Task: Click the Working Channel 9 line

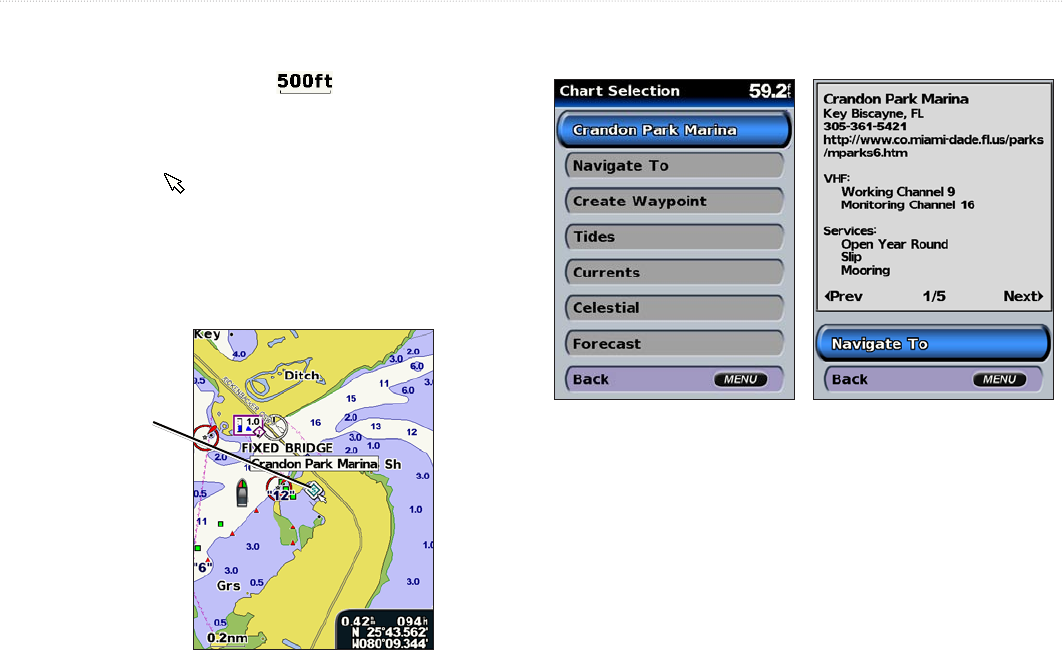Action: 898,192
